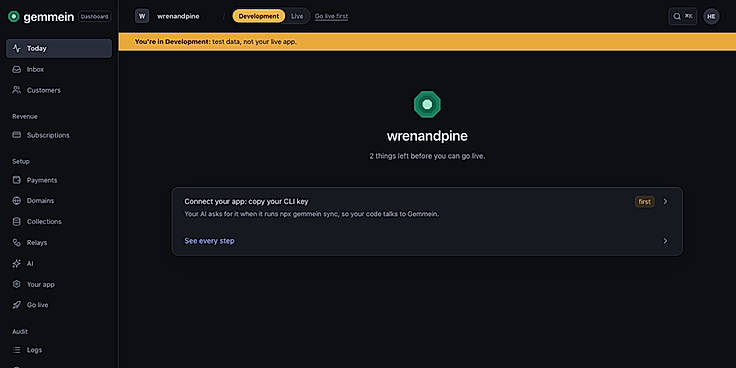Open the Connect your app chevron
Screen dimensions: 736x368
point(665,201)
